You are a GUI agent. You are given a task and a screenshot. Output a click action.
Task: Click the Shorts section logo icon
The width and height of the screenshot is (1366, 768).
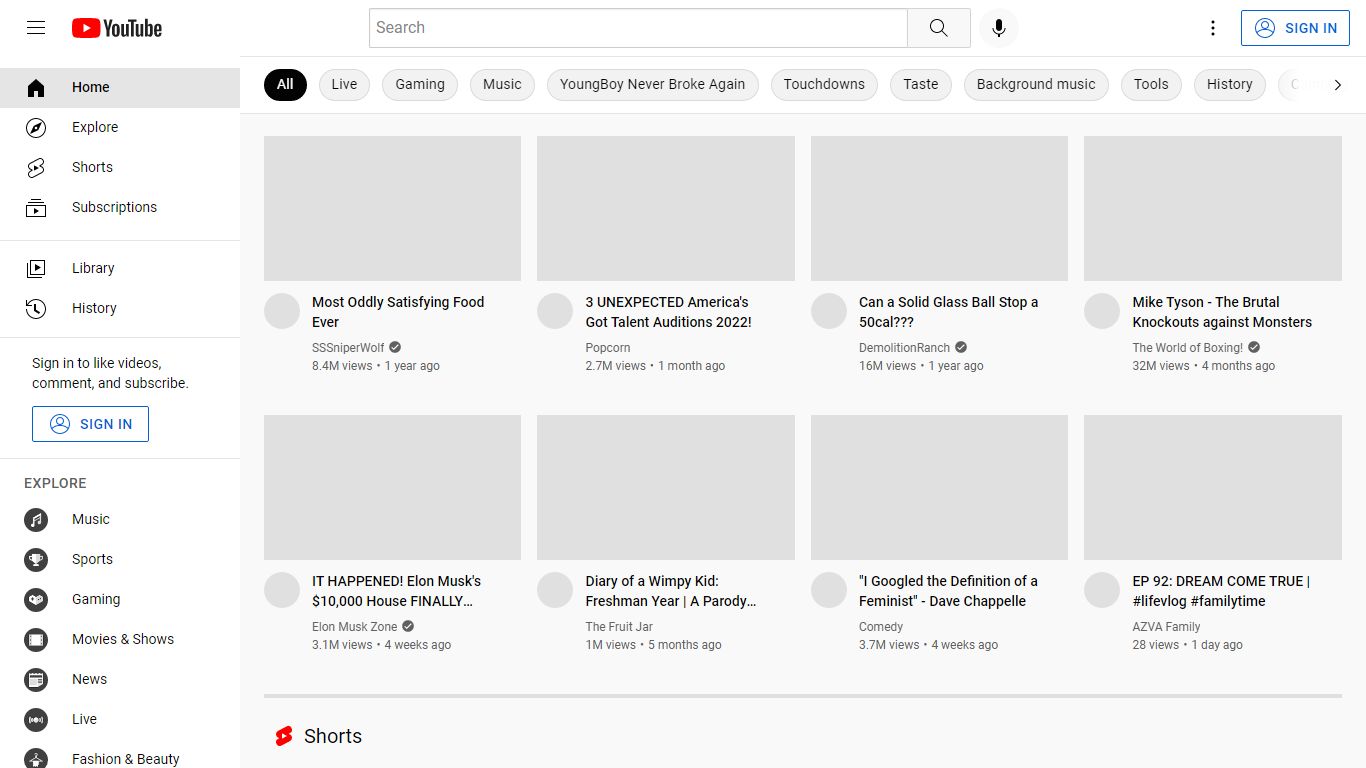coord(284,736)
